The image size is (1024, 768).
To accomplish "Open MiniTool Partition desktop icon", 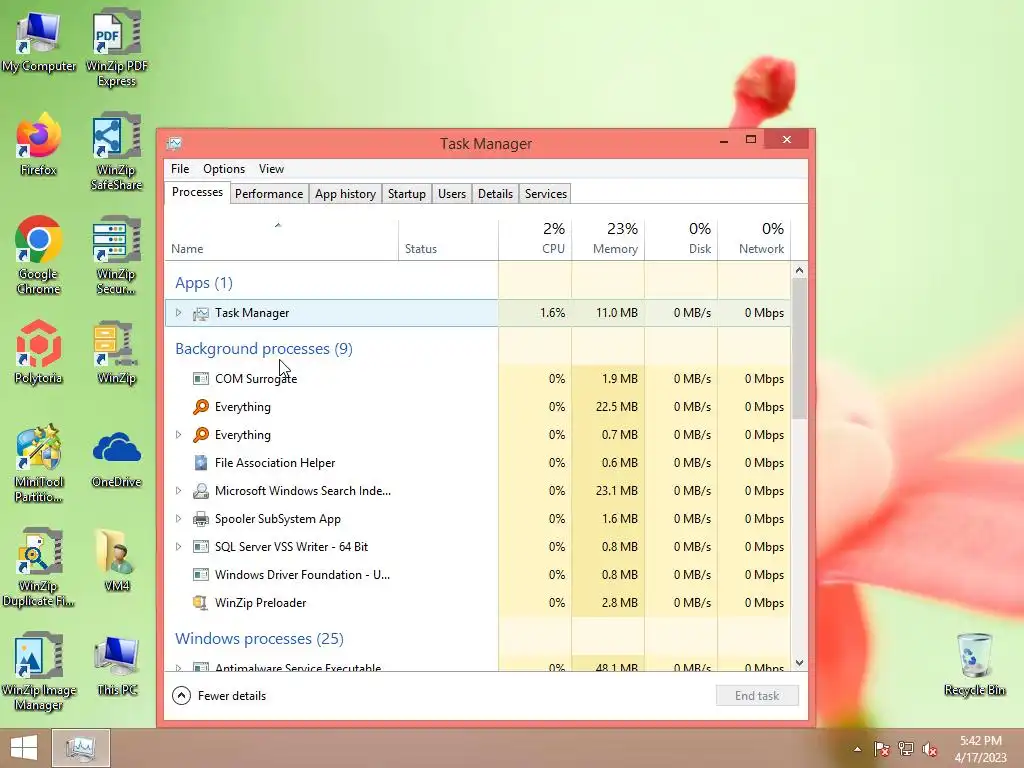I will tap(39, 463).
